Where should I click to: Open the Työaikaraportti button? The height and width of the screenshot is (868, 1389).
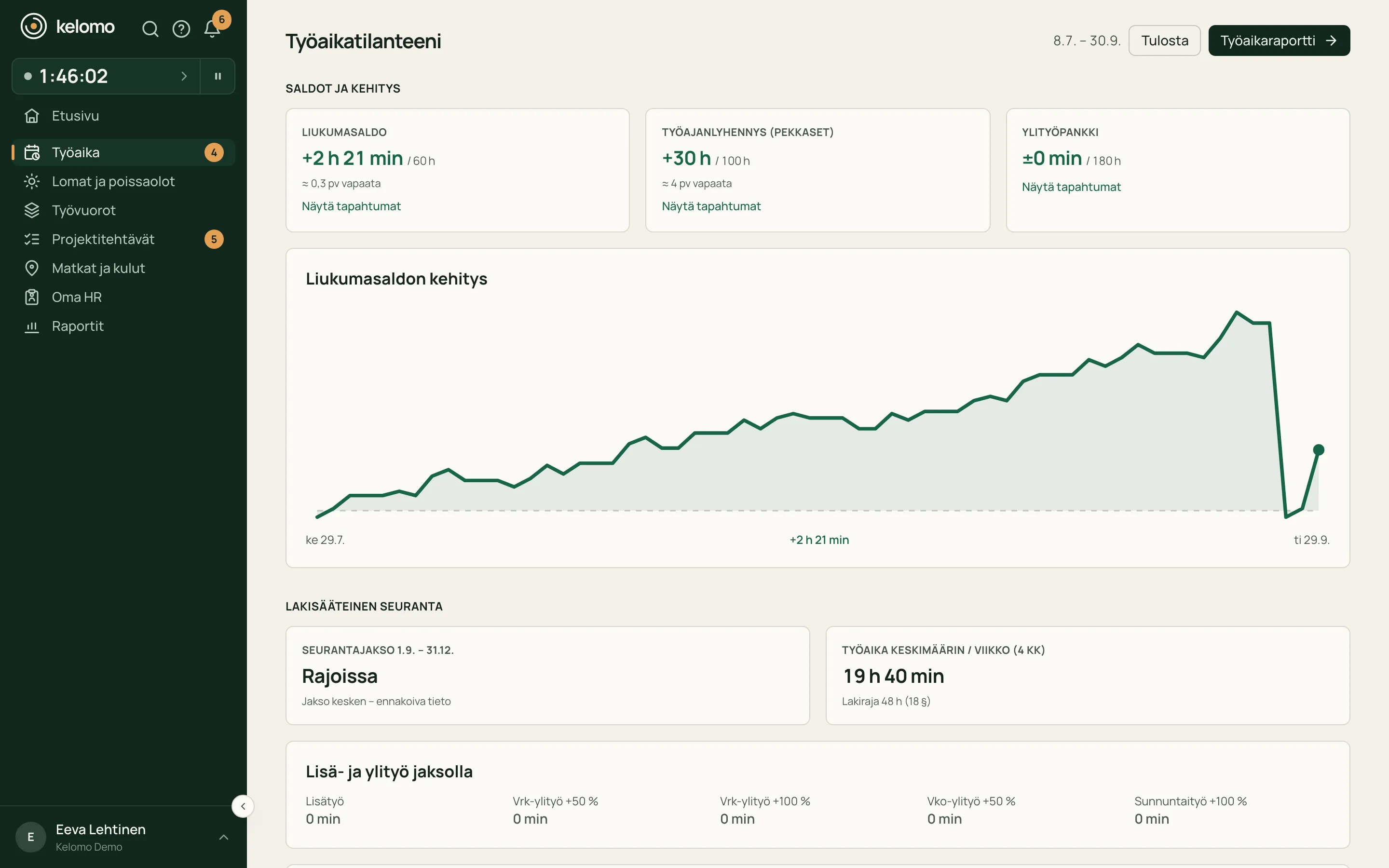point(1279,41)
